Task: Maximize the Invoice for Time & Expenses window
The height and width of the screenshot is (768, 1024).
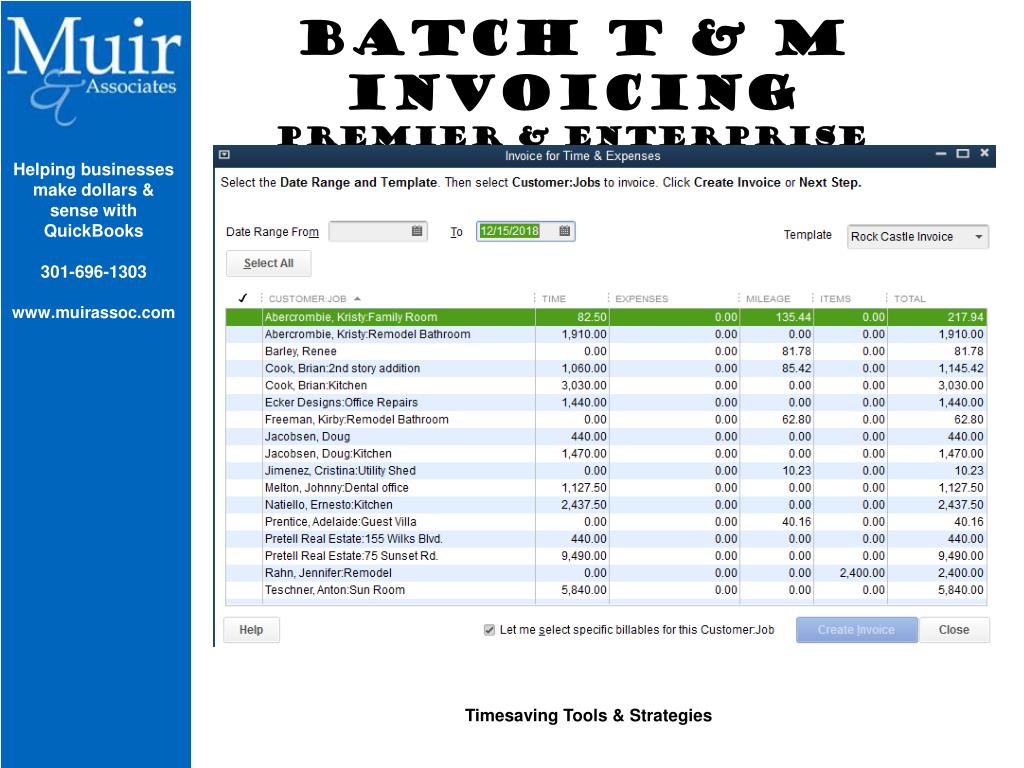Action: [x=963, y=153]
